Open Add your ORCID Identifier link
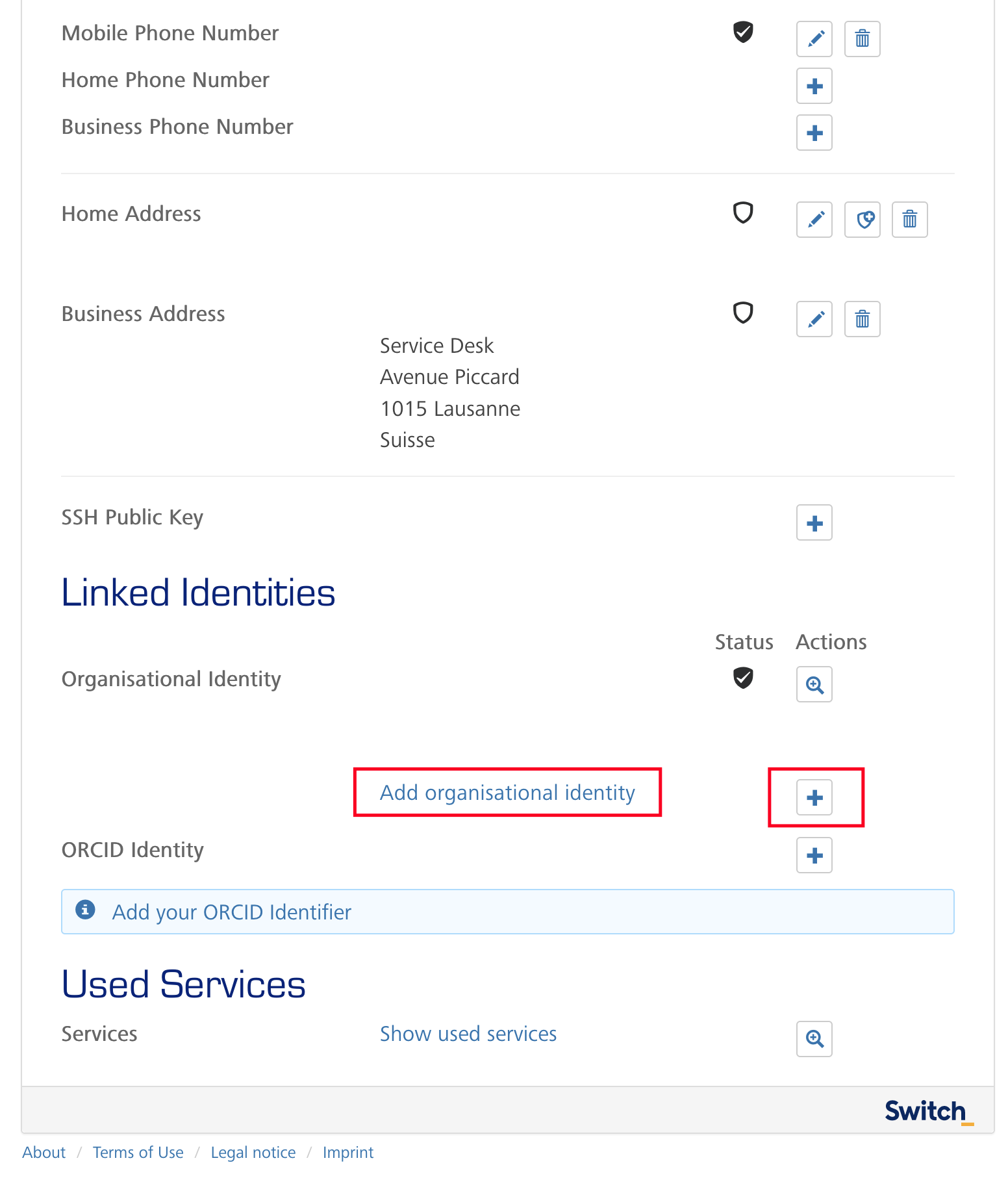This screenshot has height=1180, width=1008. pyautogui.click(x=232, y=912)
